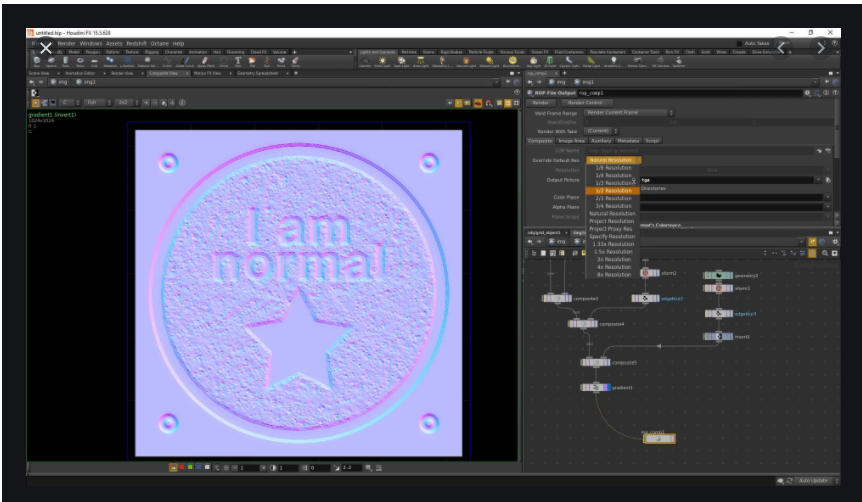Click the rop_comp1 node in network
The height and width of the screenshot is (502, 862).
click(657, 438)
